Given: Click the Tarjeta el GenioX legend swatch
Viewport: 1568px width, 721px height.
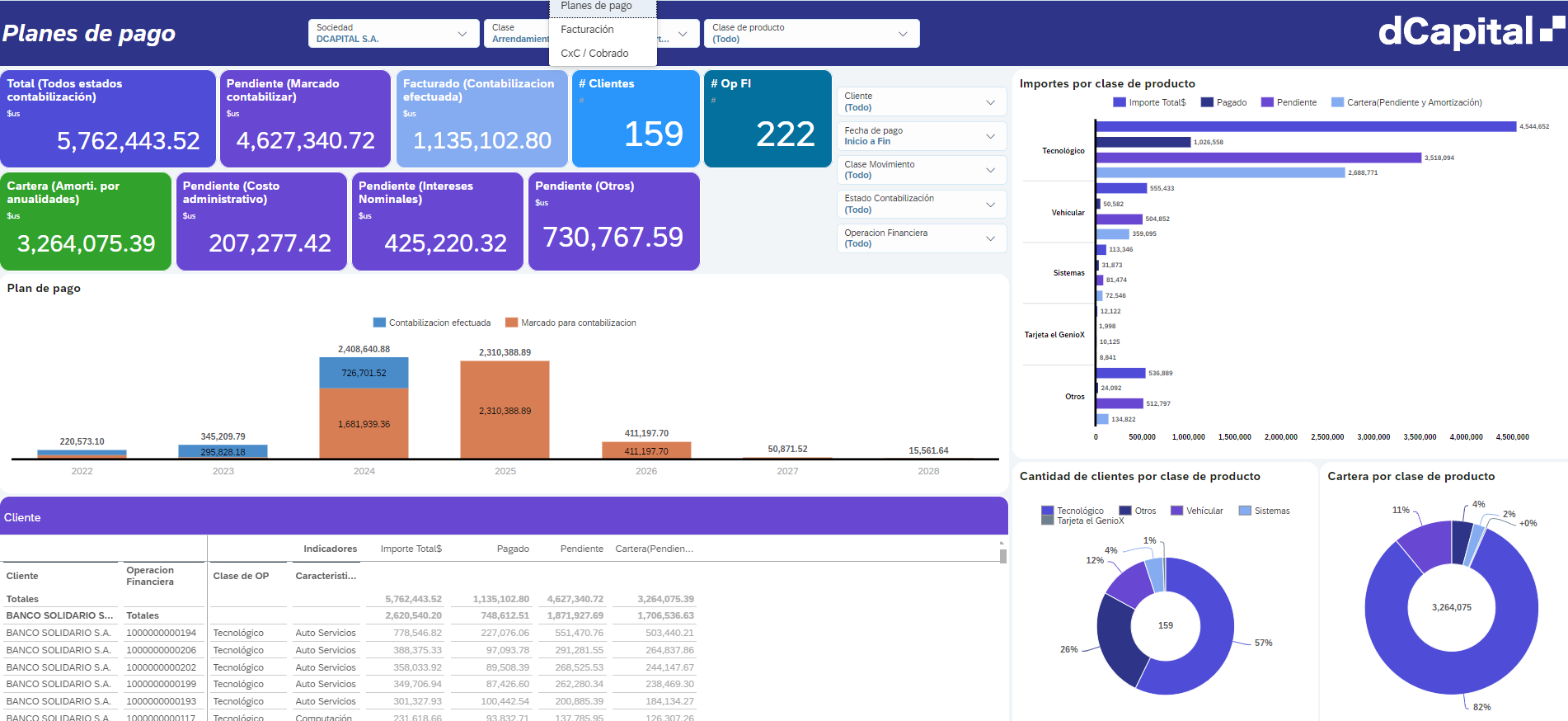Looking at the screenshot, I should (1048, 521).
